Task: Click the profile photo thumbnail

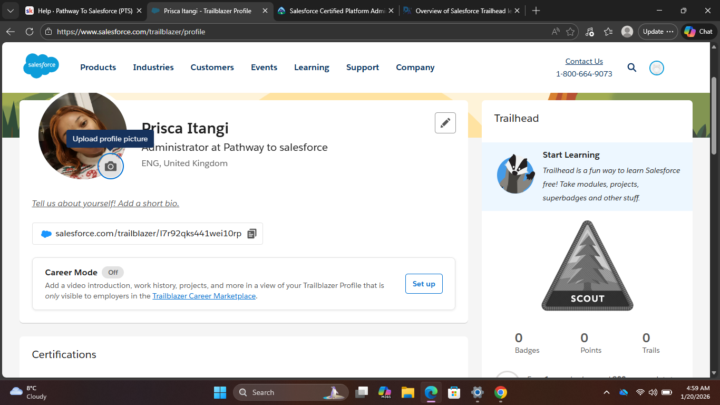Action: [83, 135]
